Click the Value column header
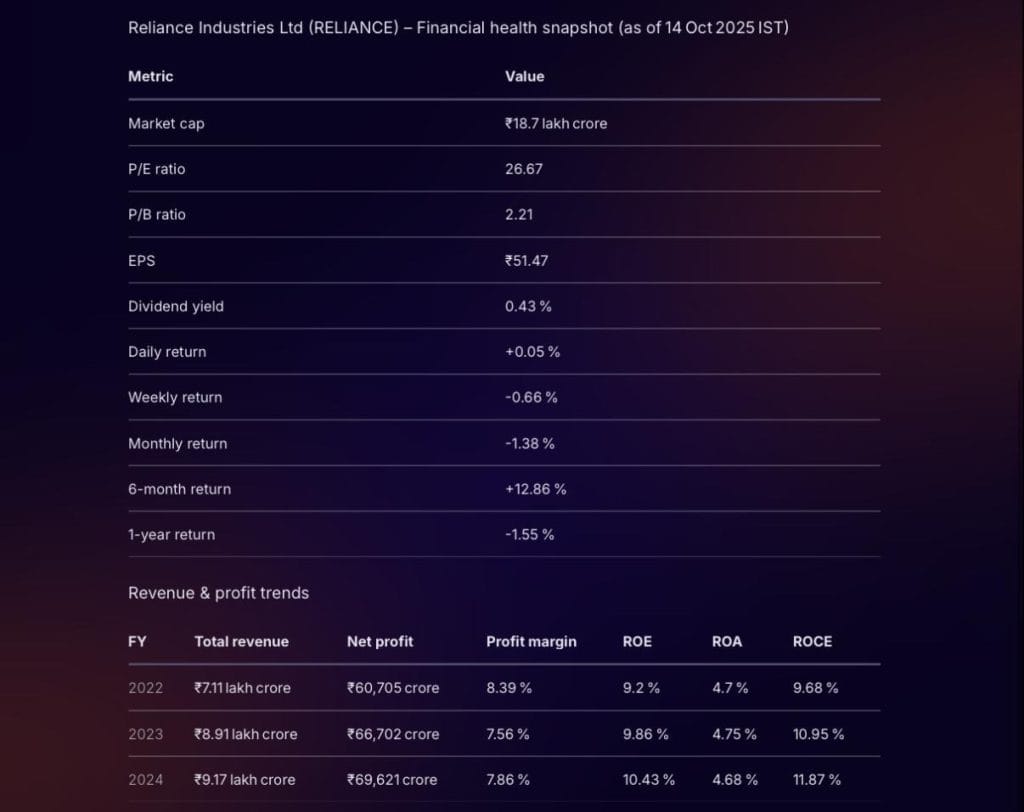Image resolution: width=1024 pixels, height=812 pixels. (x=524, y=77)
